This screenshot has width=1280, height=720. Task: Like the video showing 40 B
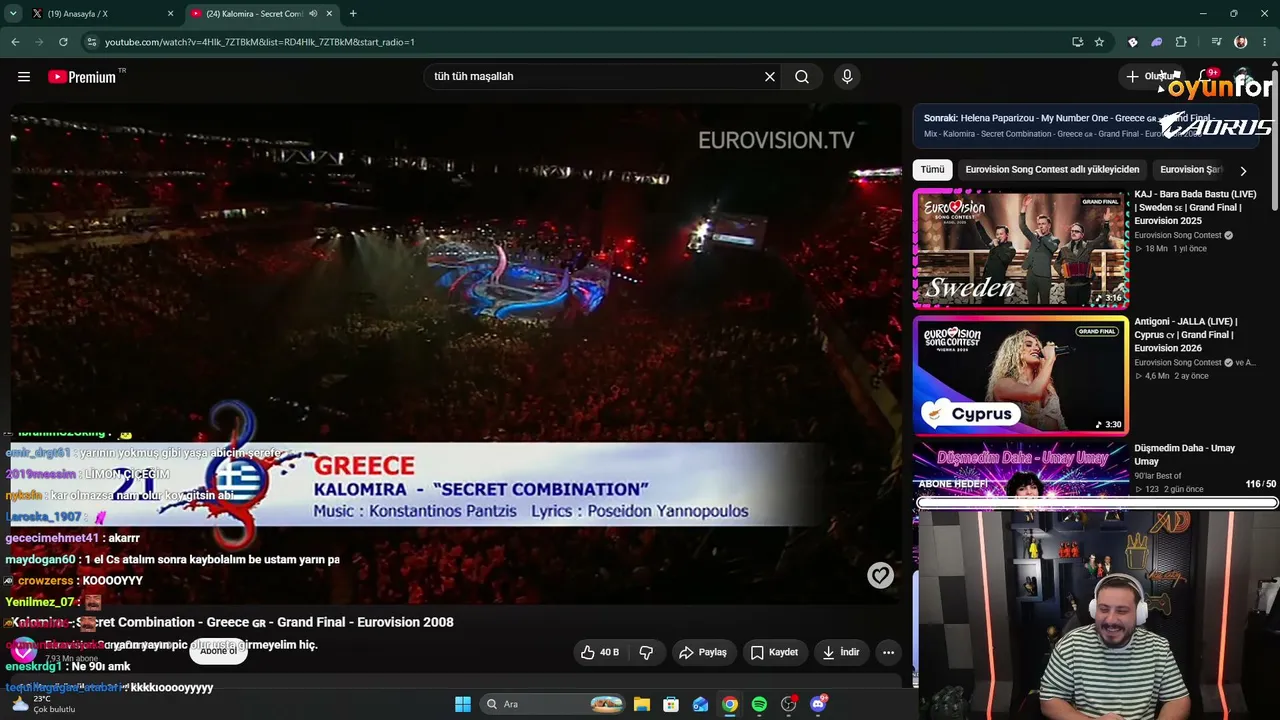(x=600, y=653)
